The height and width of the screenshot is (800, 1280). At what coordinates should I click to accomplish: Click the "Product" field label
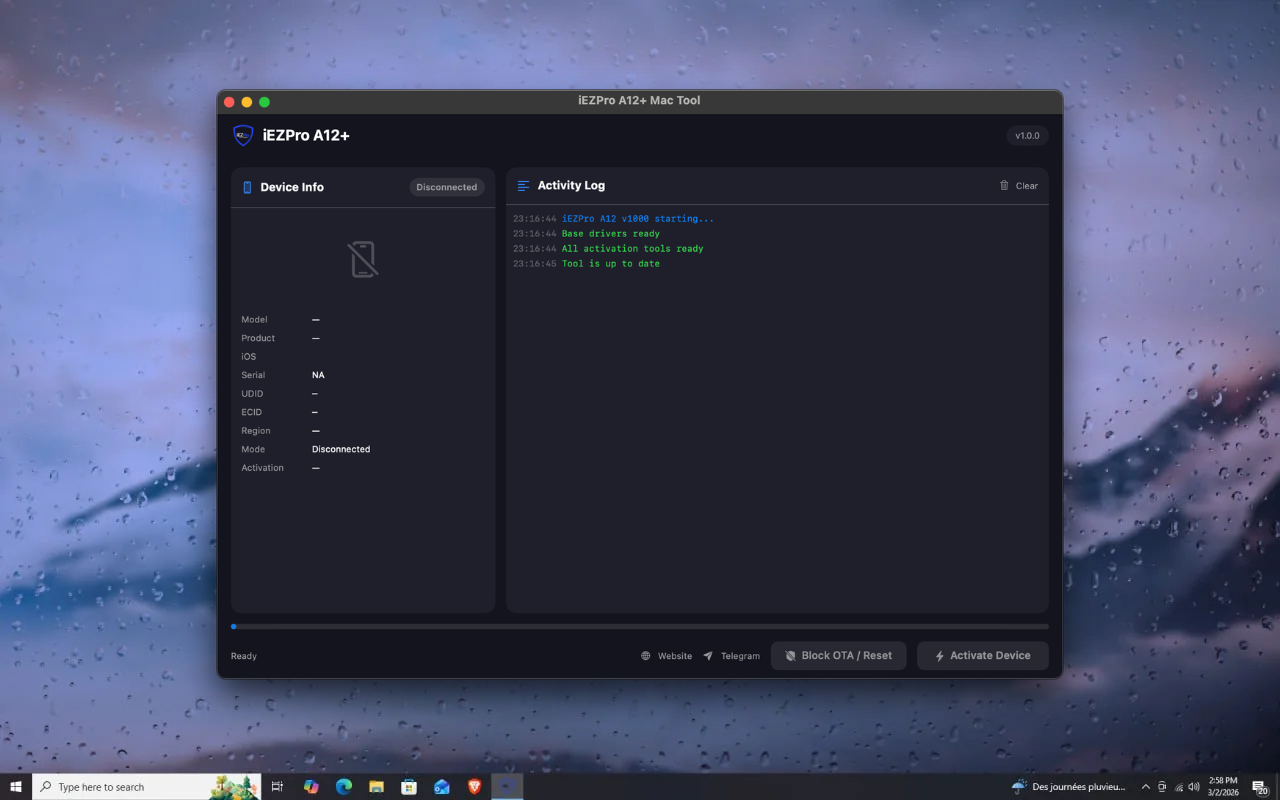(x=258, y=338)
